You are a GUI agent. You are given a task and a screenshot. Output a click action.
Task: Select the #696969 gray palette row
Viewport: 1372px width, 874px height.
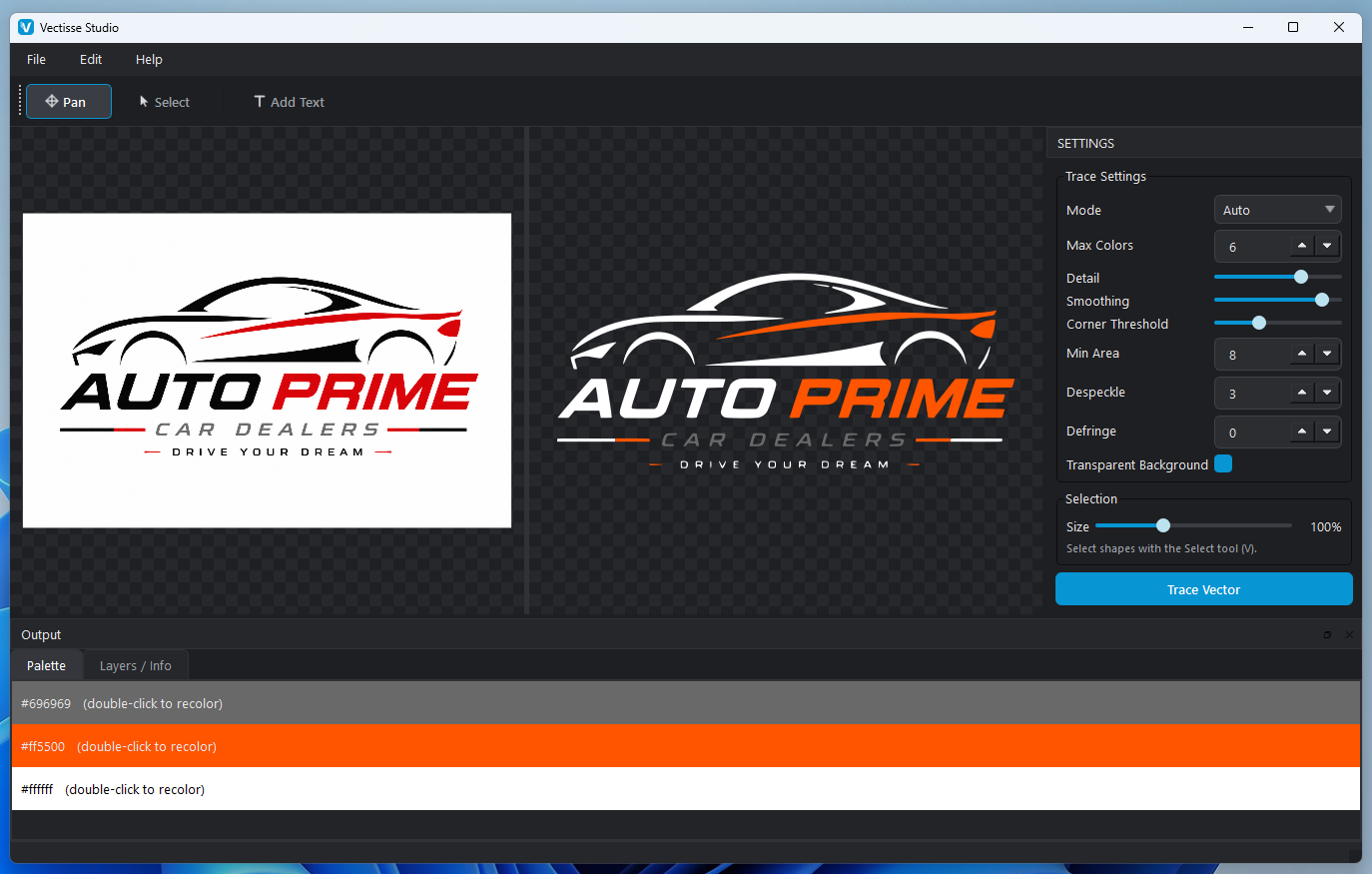click(686, 703)
